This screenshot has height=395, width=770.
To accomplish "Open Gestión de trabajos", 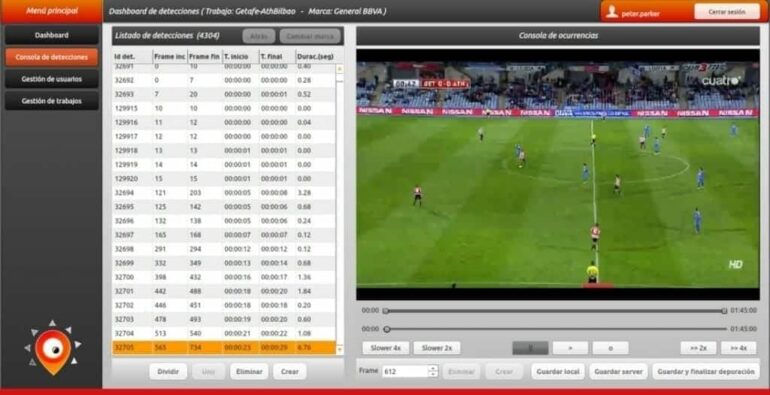I will (52, 101).
